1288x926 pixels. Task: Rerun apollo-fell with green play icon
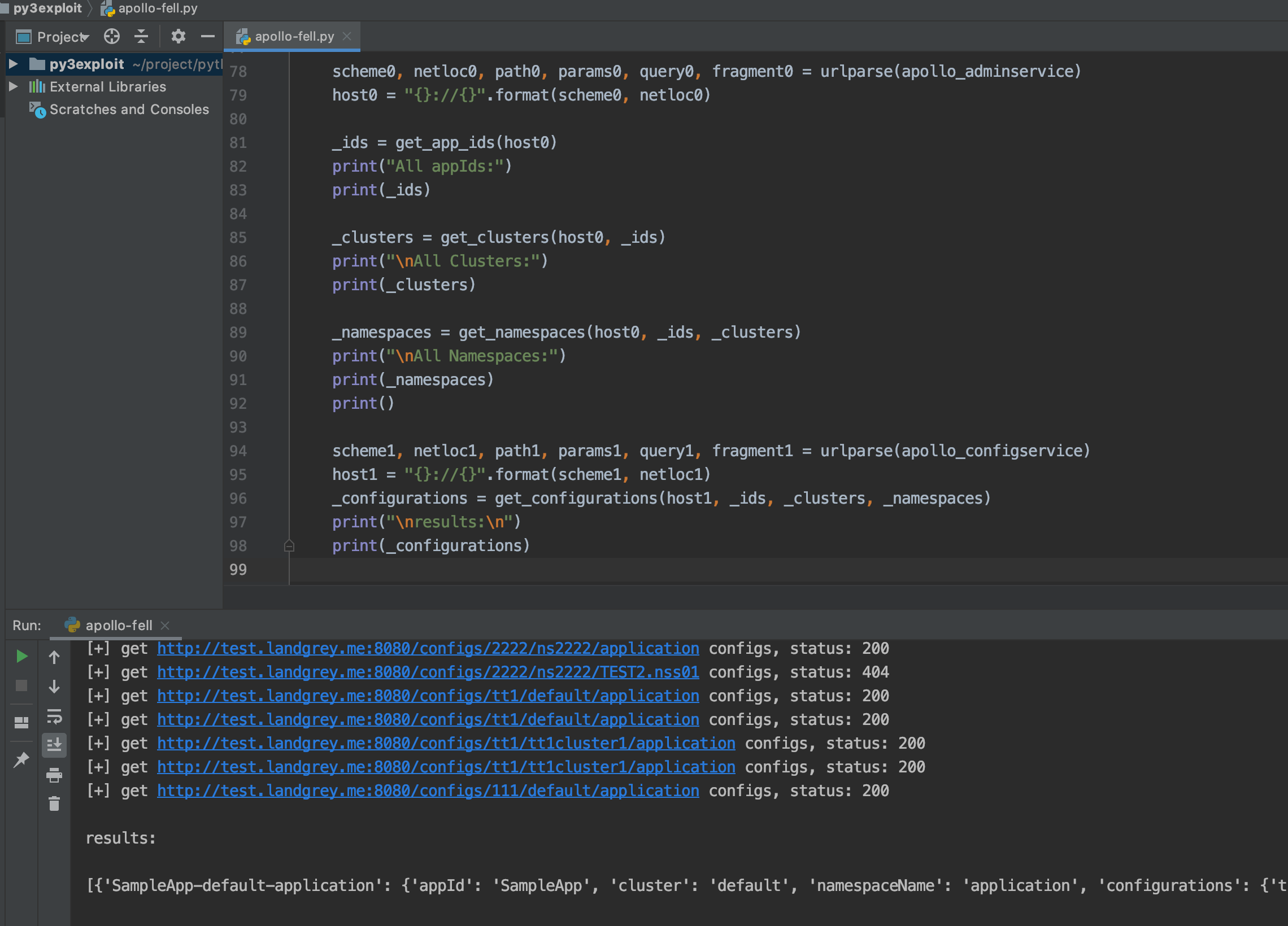[x=21, y=656]
